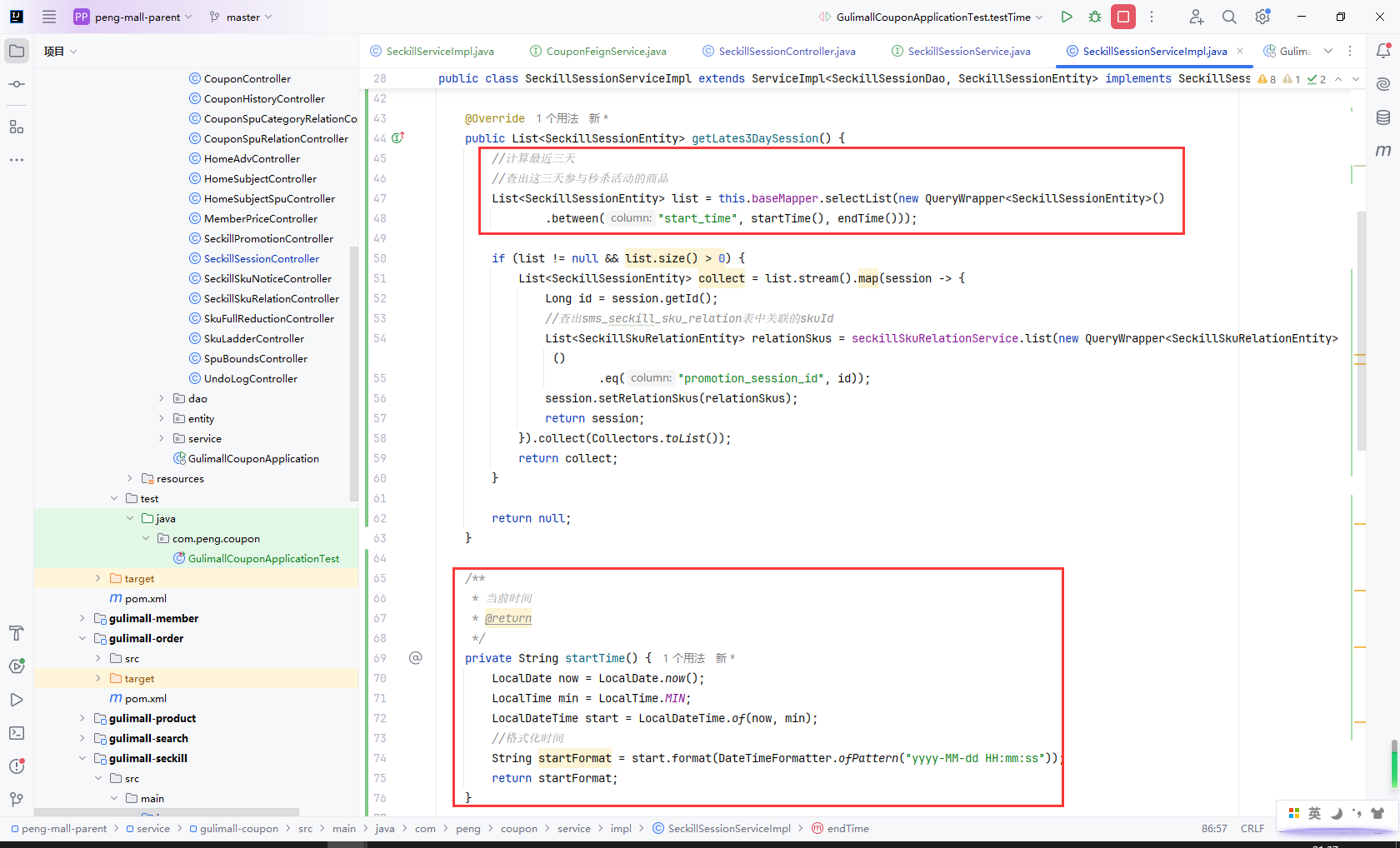Open the Database tool window
The height and width of the screenshot is (848, 1400).
coord(1383,117)
